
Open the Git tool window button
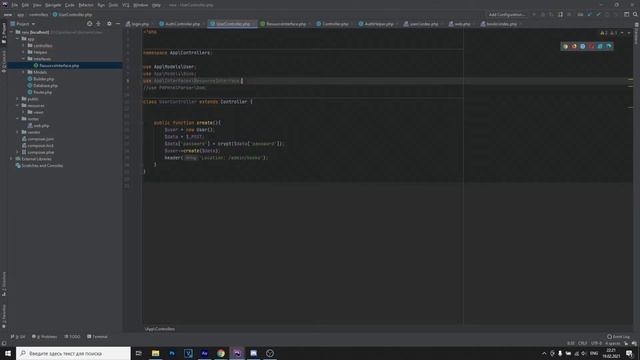click(x=18, y=336)
